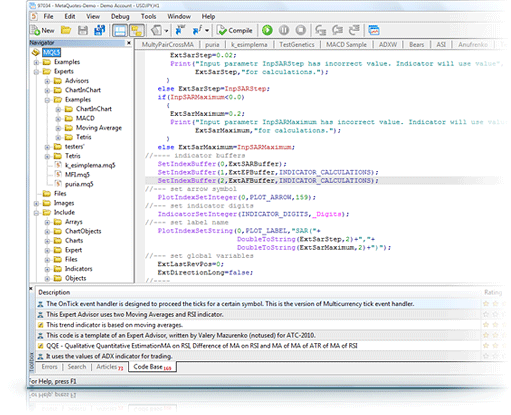The image size is (511, 415).
Task: Click the New file toolbar button
Action: click(42, 30)
